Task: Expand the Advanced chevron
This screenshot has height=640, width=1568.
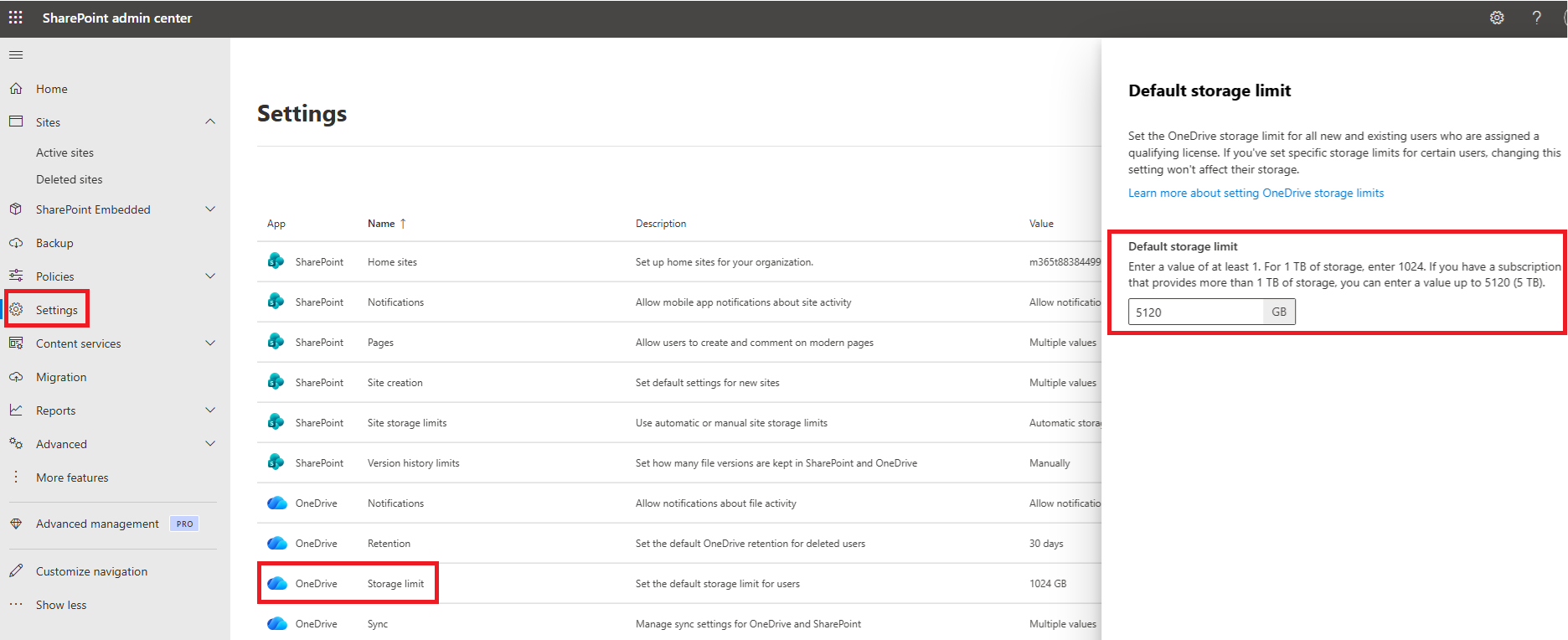Action: pyautogui.click(x=210, y=443)
